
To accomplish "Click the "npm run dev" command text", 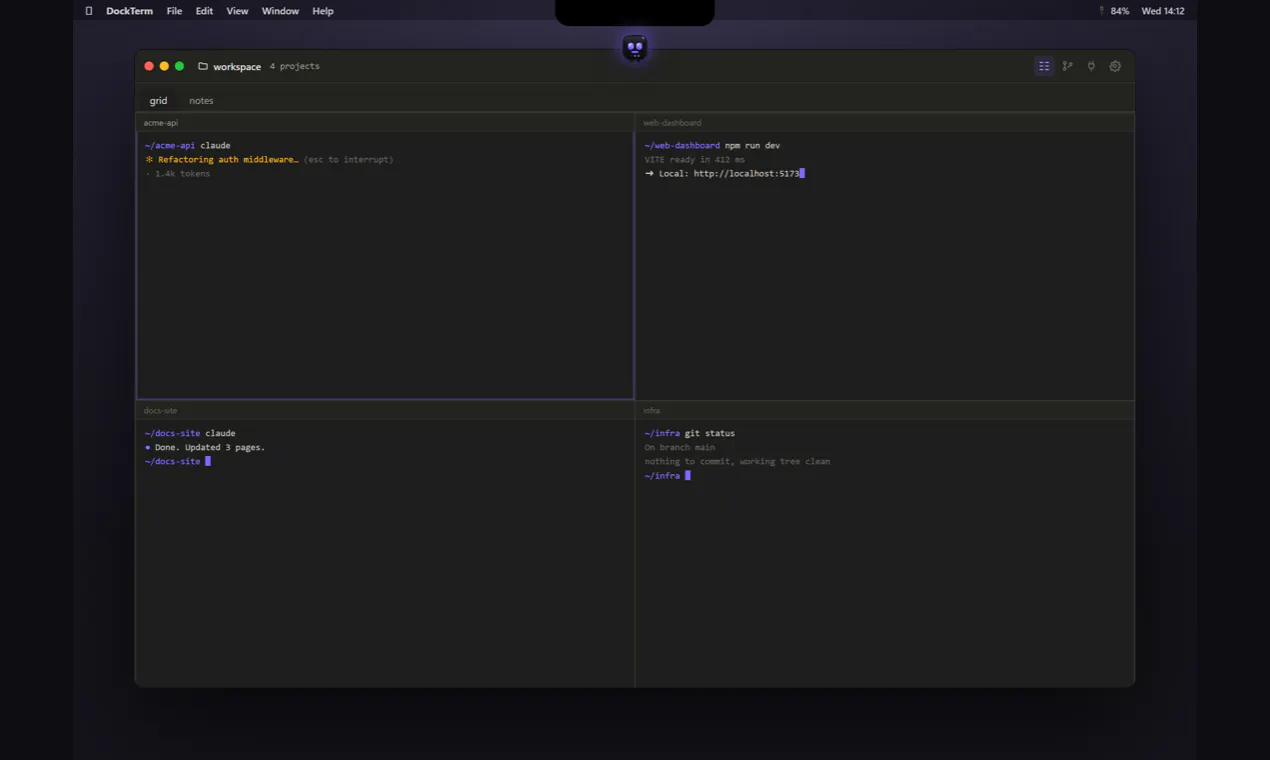I will pyautogui.click(x=752, y=146).
